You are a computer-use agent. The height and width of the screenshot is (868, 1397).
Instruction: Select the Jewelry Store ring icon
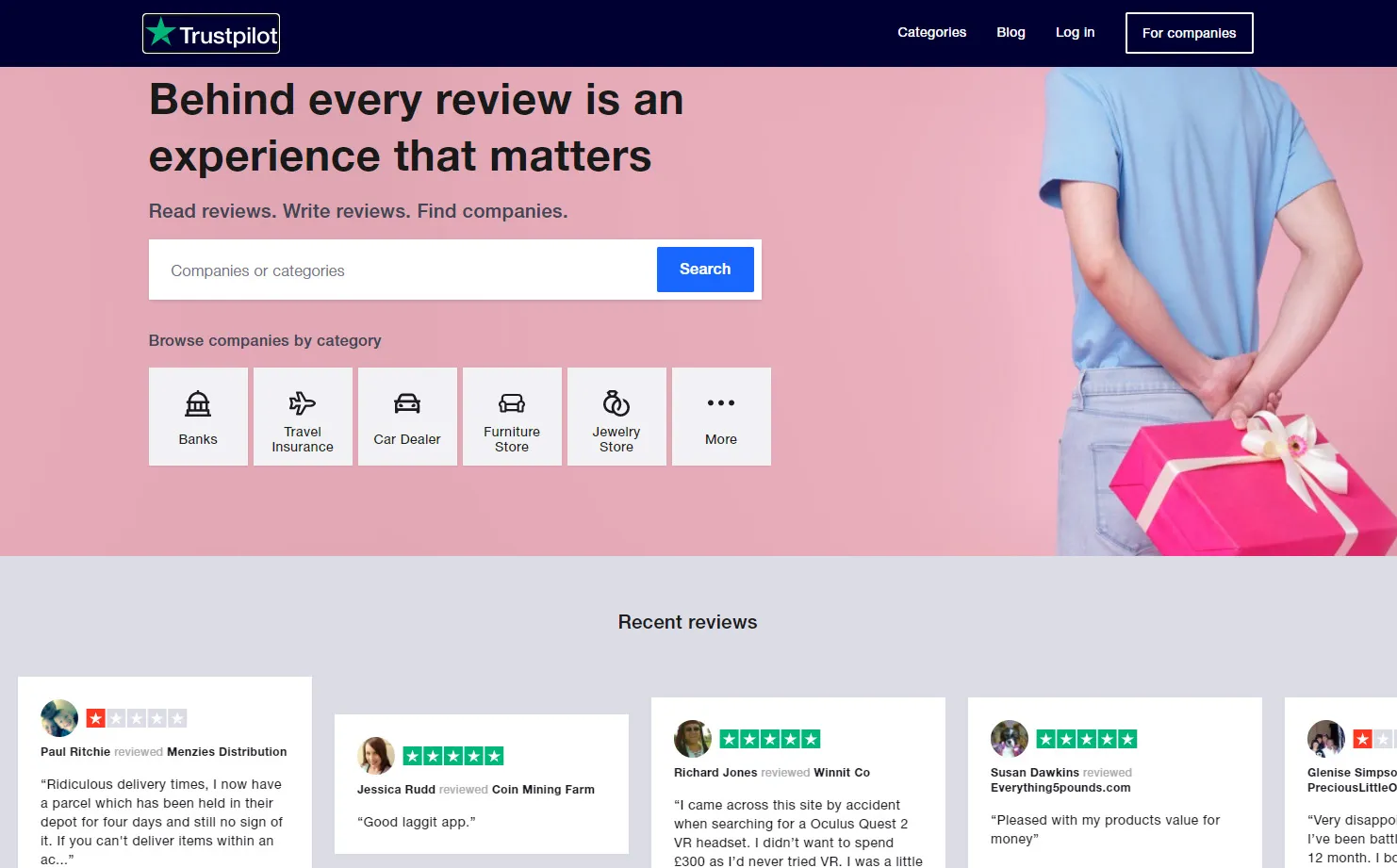[x=616, y=404]
